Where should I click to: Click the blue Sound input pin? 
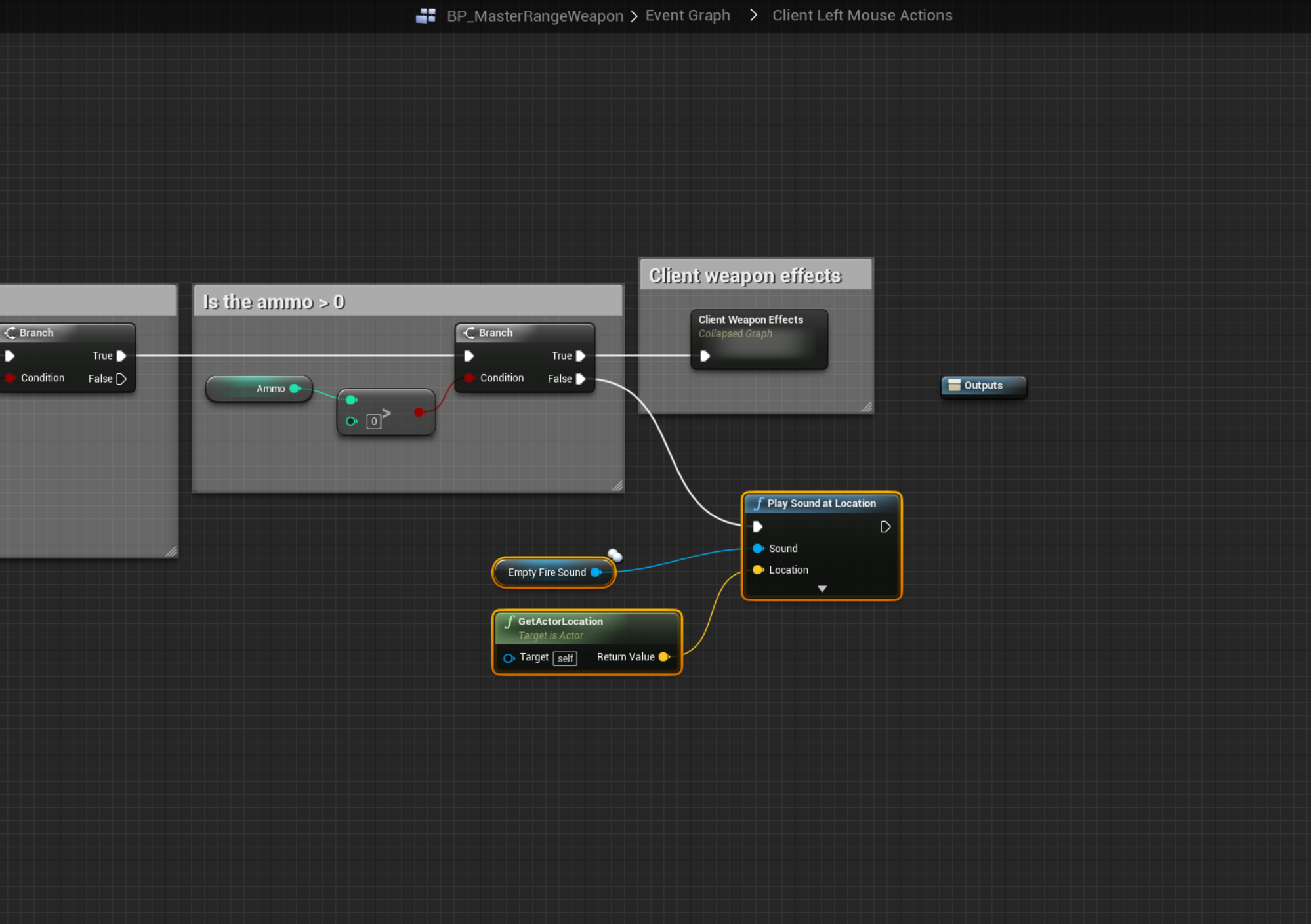point(758,548)
